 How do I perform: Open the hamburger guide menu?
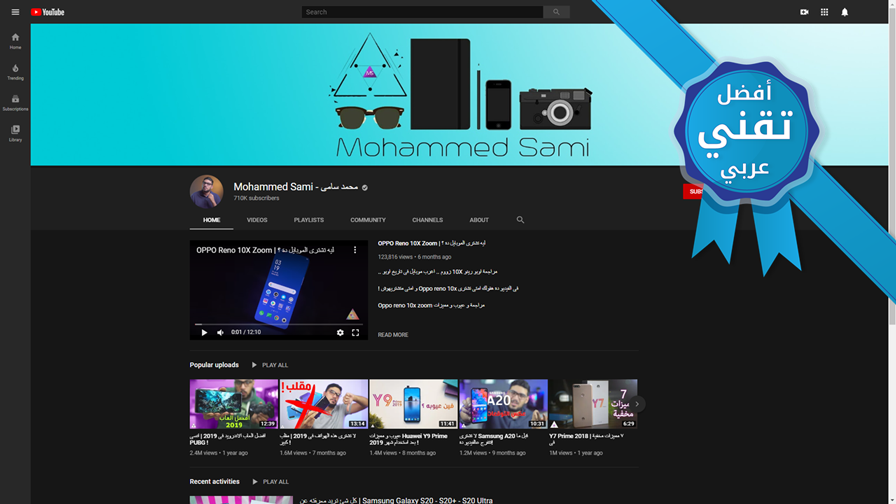point(15,12)
